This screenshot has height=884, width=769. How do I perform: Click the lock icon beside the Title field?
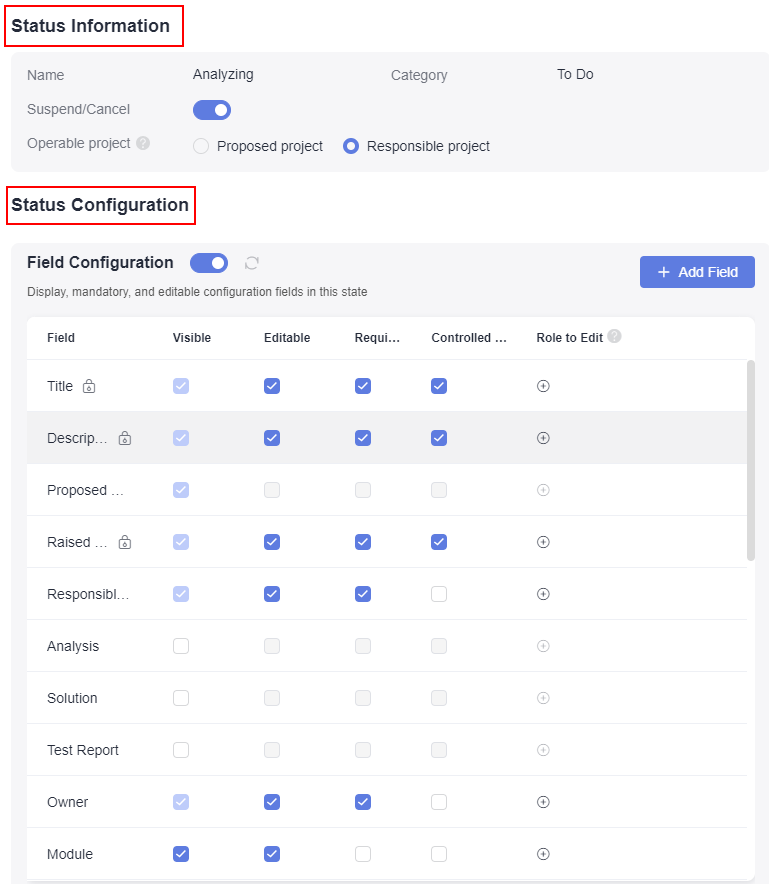coord(89,386)
